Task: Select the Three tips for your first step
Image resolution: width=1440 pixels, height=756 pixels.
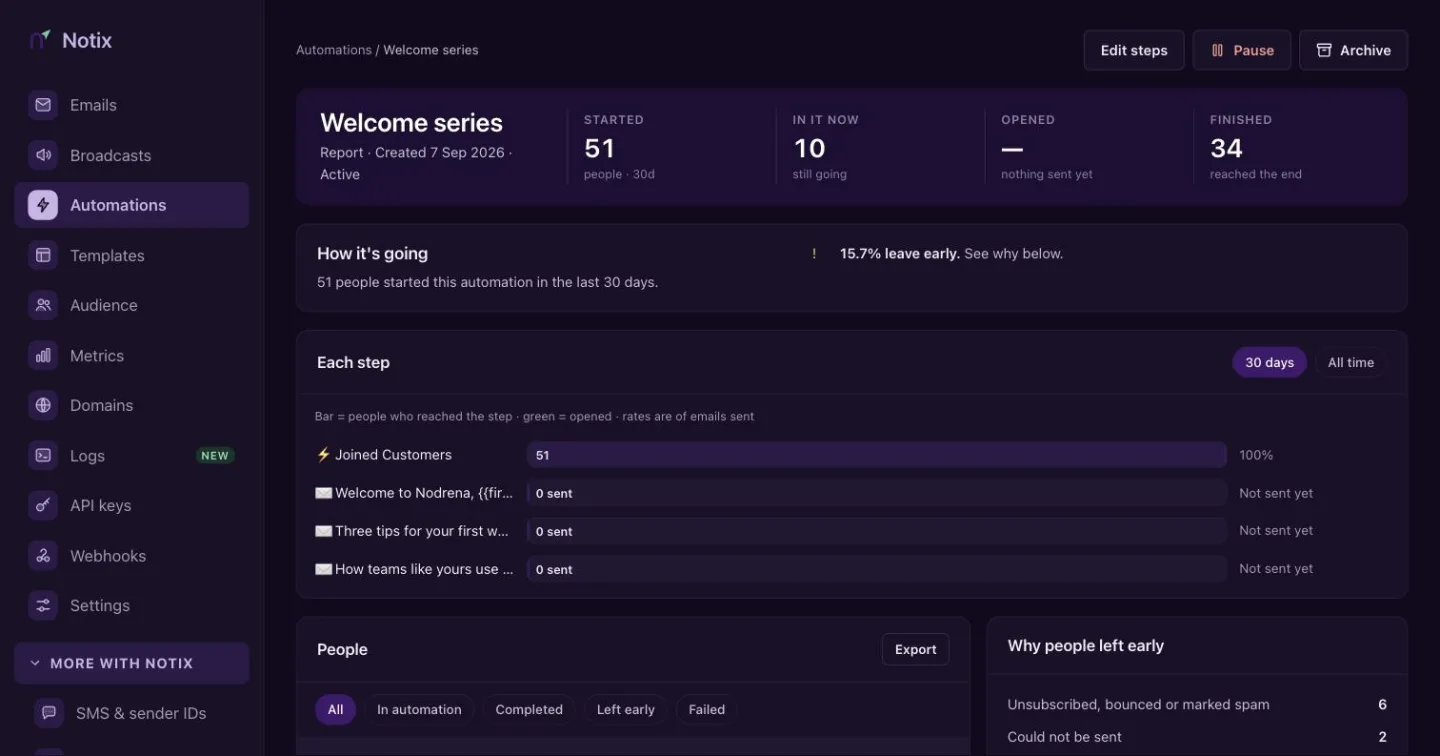Action: (413, 531)
